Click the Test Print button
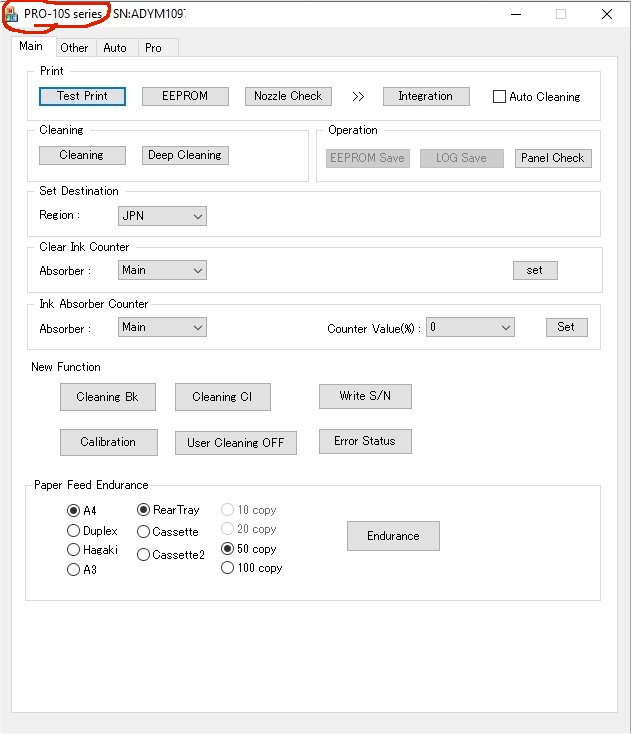This screenshot has width=631, height=734. 82,96
